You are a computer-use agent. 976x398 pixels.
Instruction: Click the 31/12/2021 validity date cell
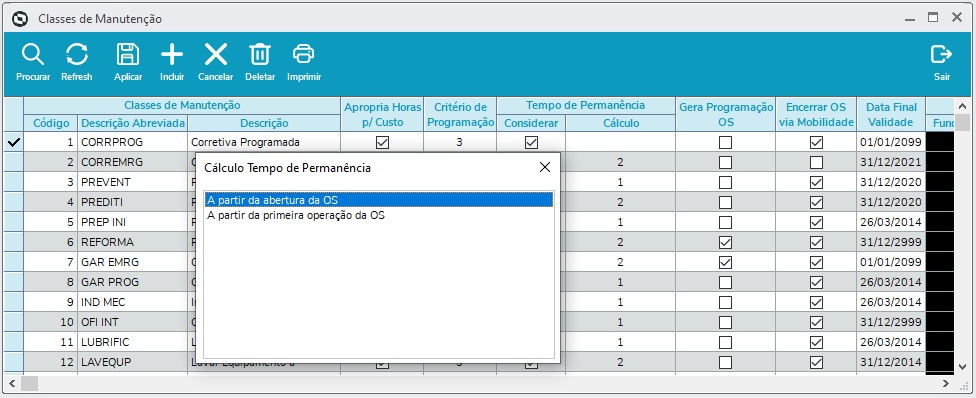coord(891,163)
